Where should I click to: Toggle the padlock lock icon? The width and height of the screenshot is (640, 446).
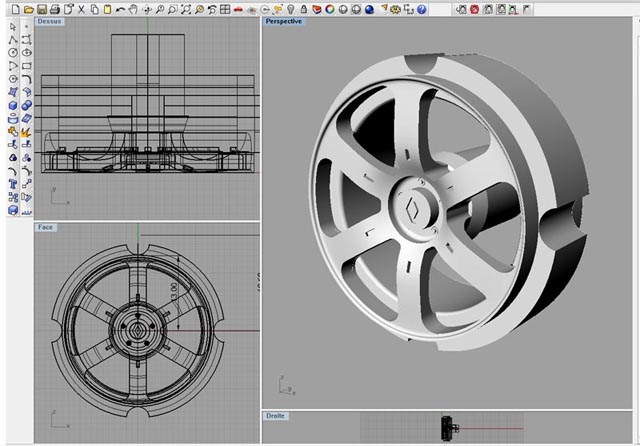[x=303, y=9]
